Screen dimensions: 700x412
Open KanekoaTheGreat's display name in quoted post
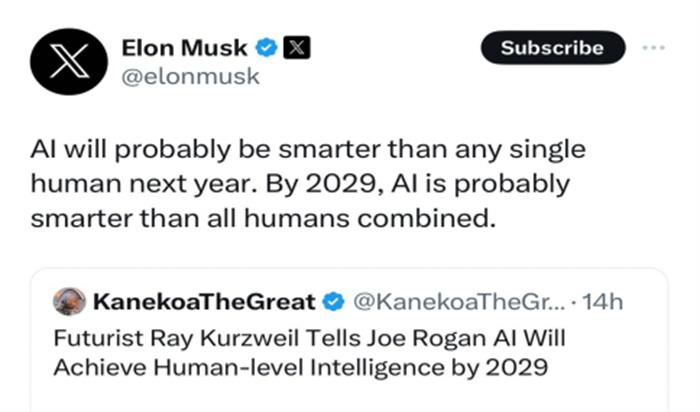tap(204, 301)
